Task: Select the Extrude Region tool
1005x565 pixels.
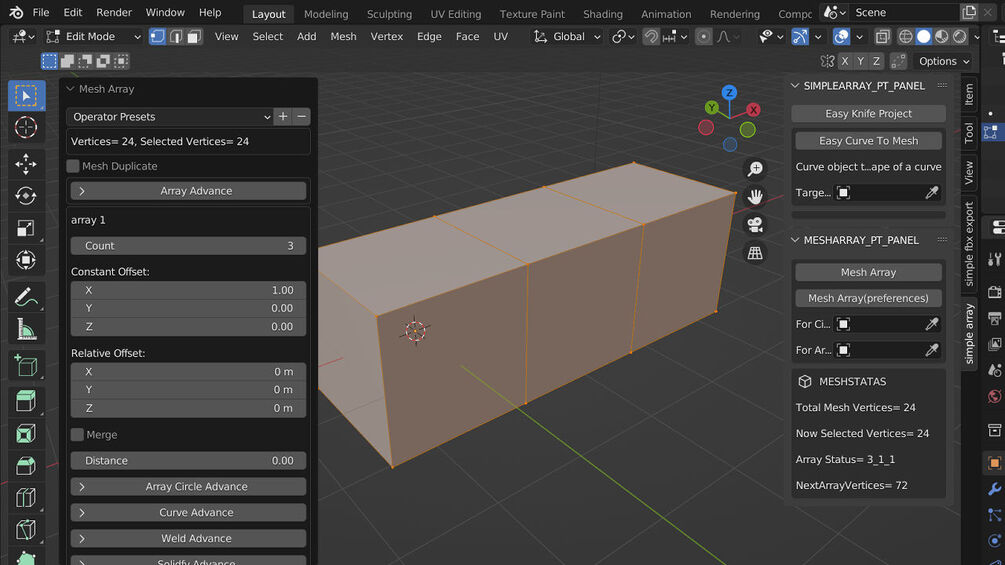Action: pos(26,402)
